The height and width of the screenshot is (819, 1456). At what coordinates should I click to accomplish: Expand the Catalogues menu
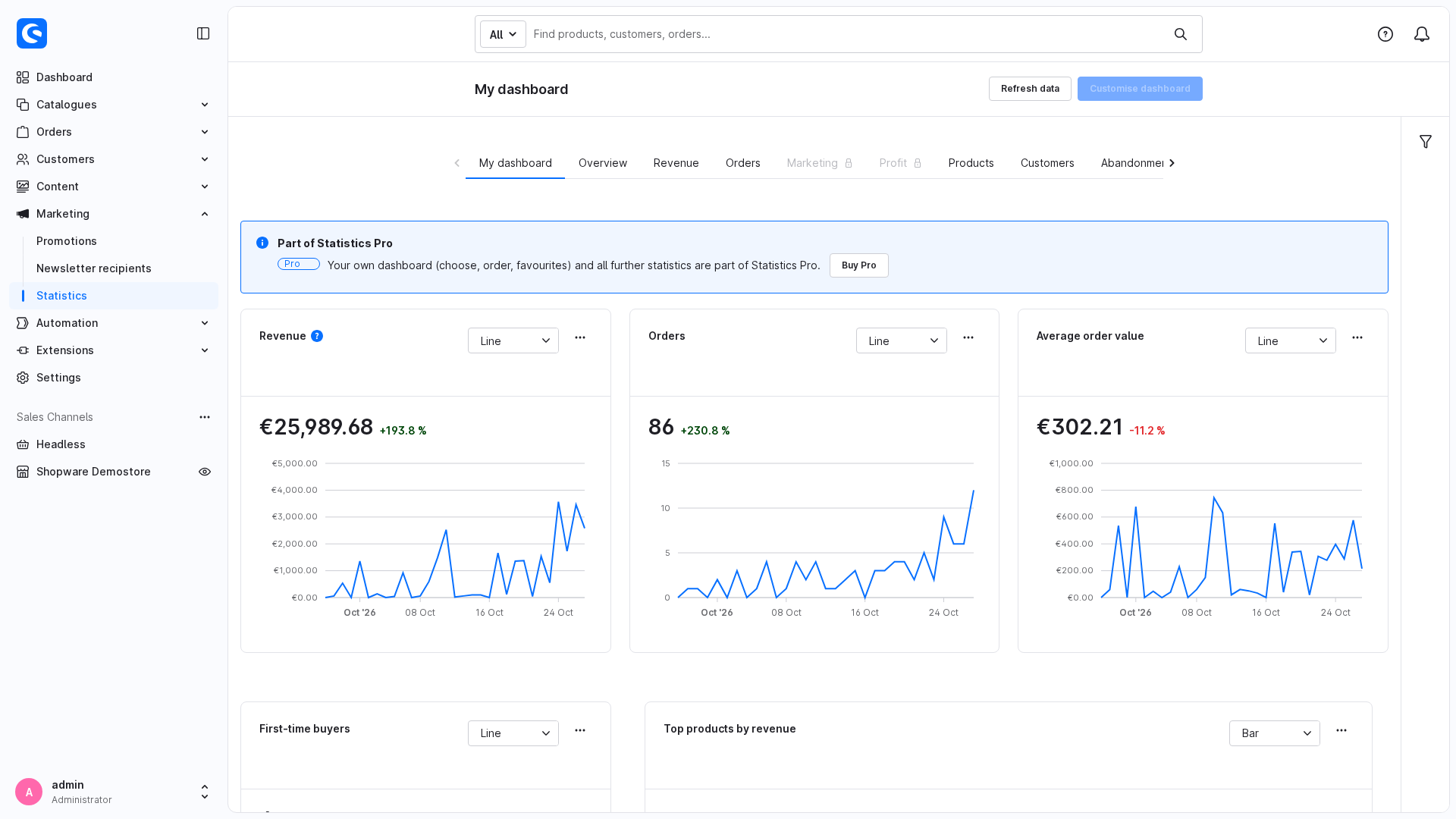[x=114, y=105]
